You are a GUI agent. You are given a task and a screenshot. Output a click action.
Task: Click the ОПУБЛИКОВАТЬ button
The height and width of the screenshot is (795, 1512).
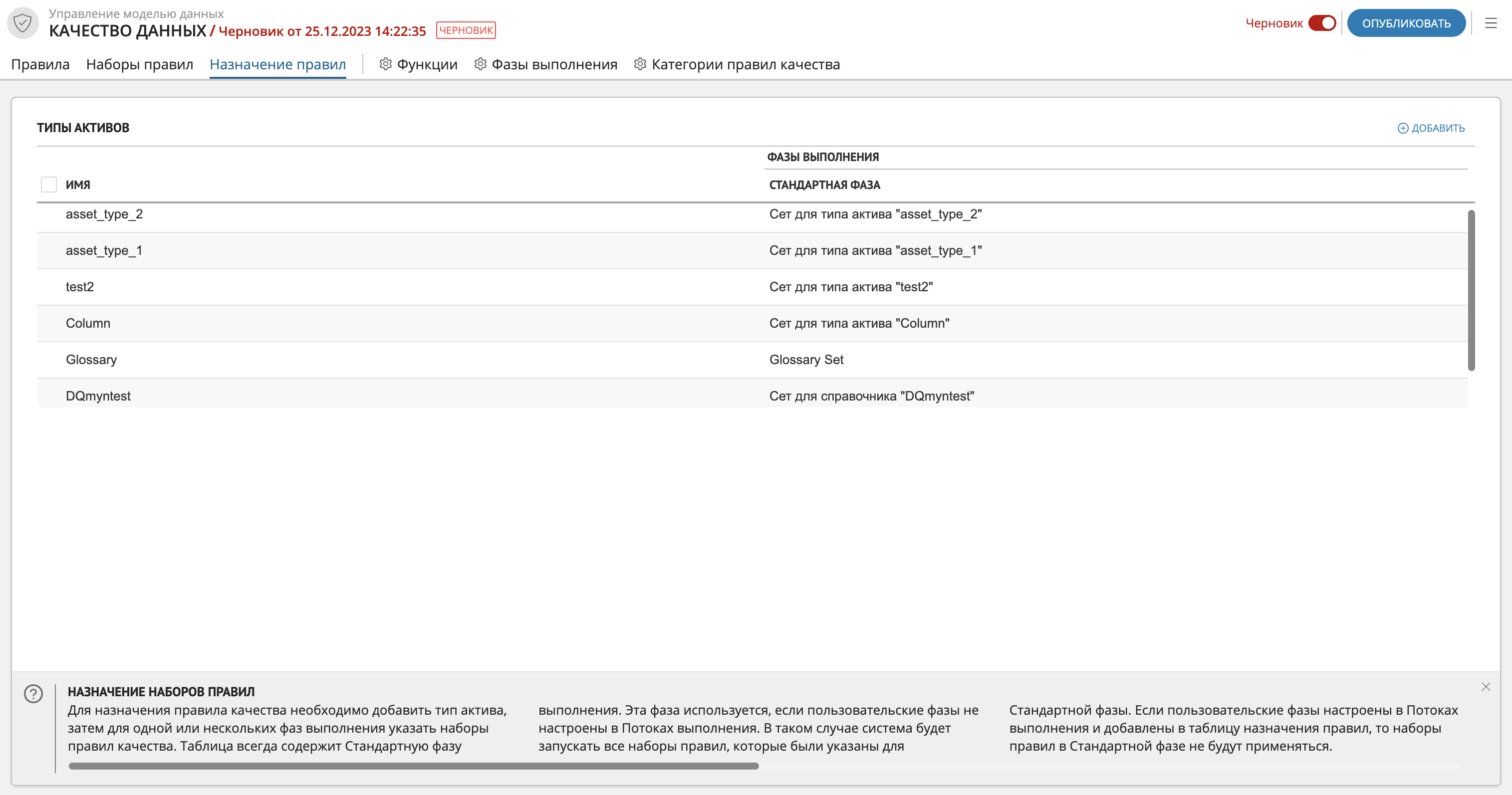tap(1406, 23)
